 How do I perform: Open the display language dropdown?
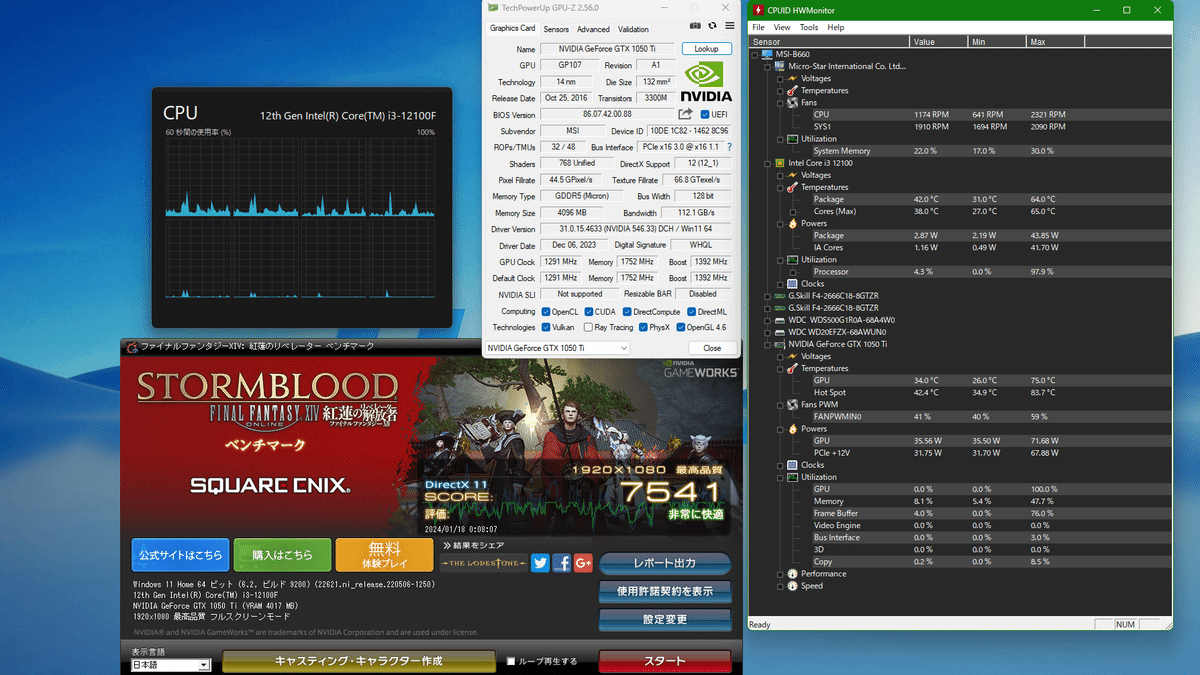tap(171, 665)
